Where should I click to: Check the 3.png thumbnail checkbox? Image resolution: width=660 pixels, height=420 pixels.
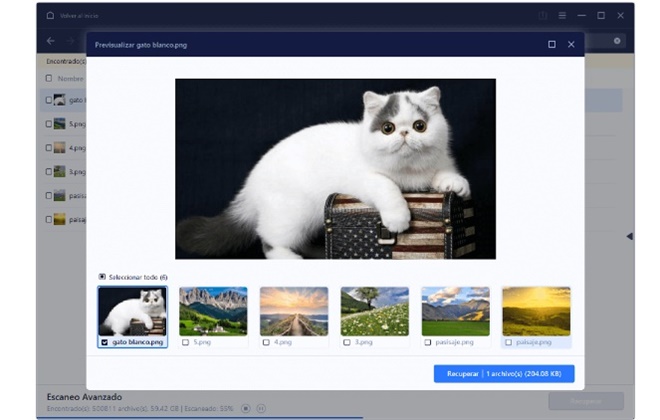(347, 342)
